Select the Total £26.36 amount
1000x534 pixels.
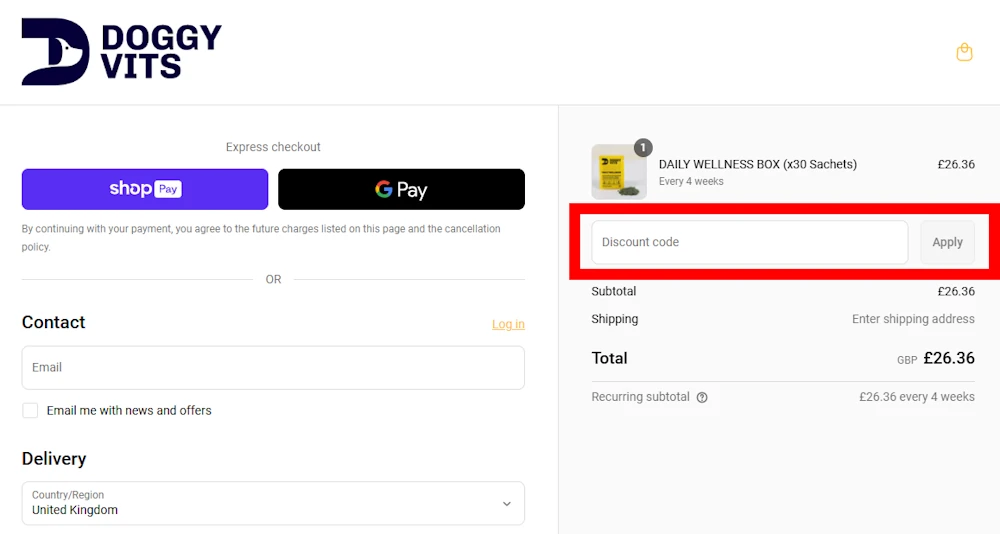point(949,358)
